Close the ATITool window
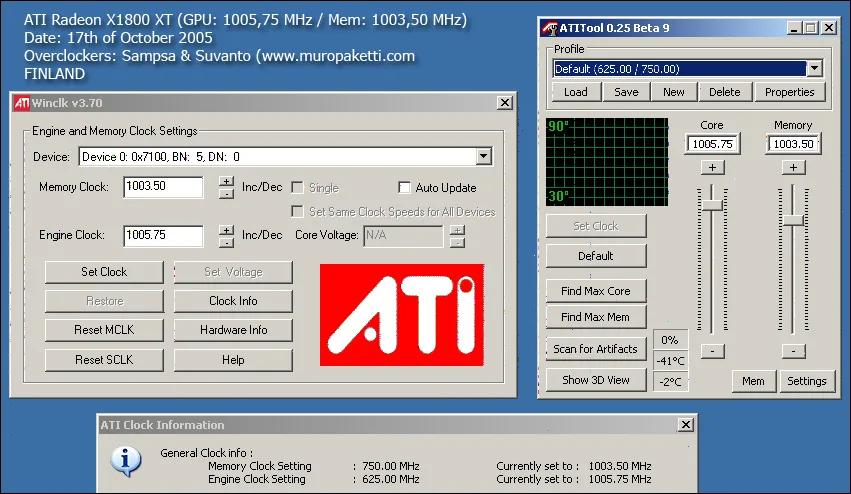Screen dimensions: 851x494 (x=829, y=28)
